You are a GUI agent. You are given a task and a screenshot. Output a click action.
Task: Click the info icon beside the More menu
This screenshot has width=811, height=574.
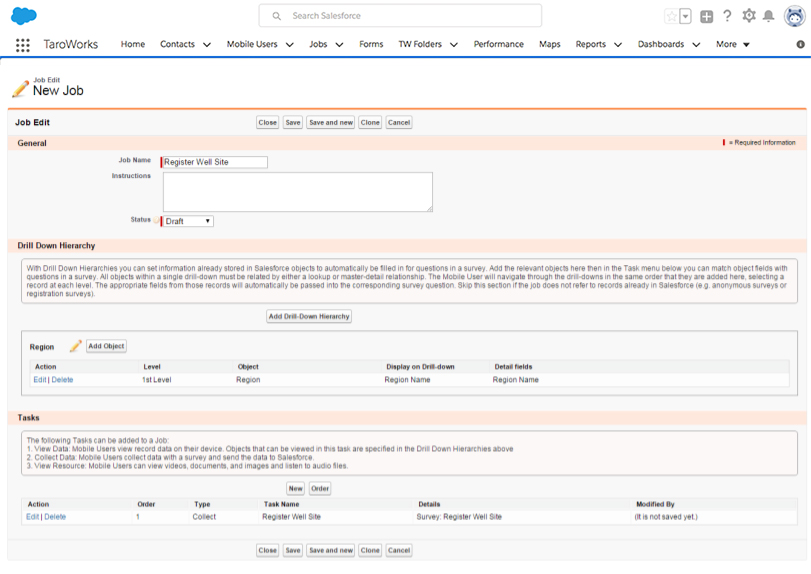tap(801, 44)
